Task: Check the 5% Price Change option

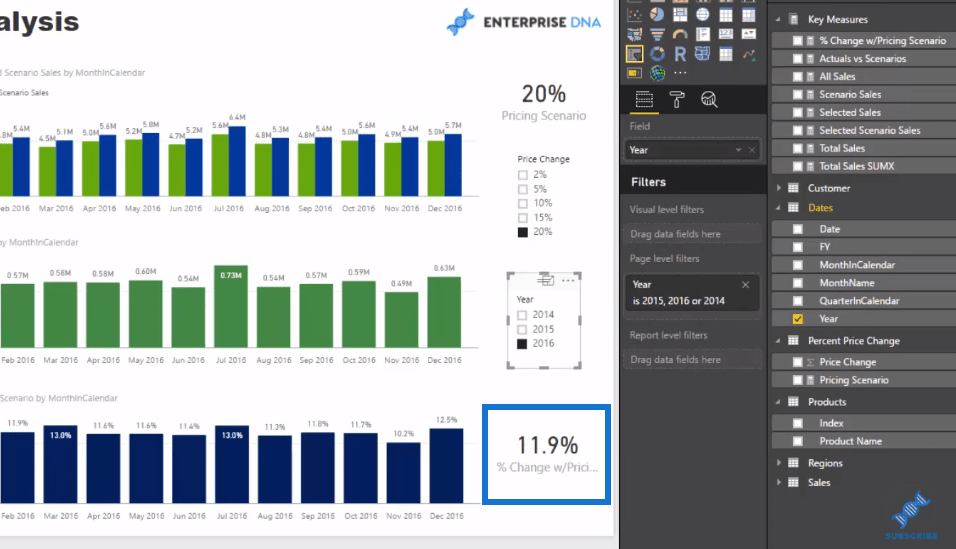Action: [523, 189]
